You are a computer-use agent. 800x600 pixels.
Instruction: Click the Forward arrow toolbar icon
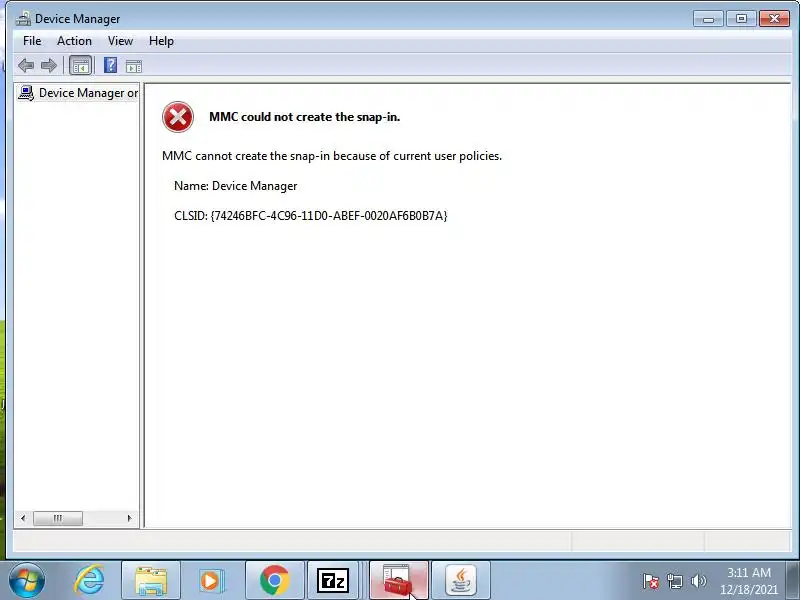[48, 65]
